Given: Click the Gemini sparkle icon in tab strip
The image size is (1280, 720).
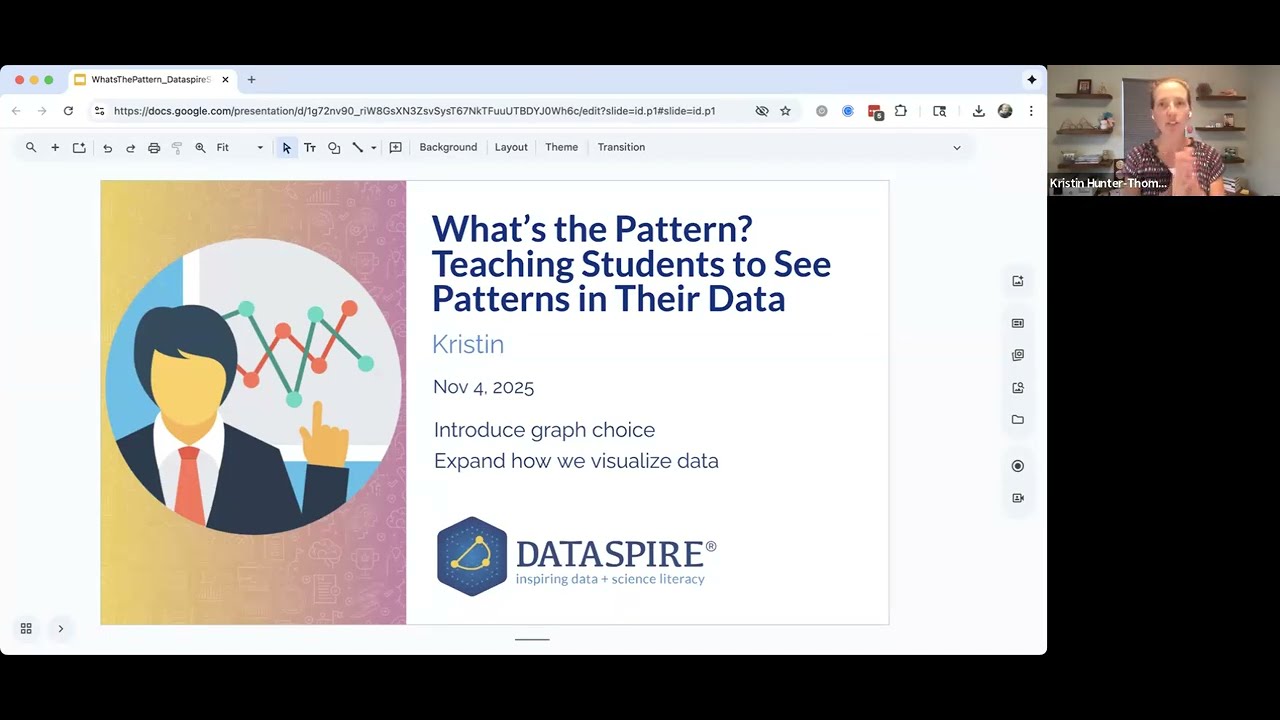Looking at the screenshot, I should (x=1031, y=80).
